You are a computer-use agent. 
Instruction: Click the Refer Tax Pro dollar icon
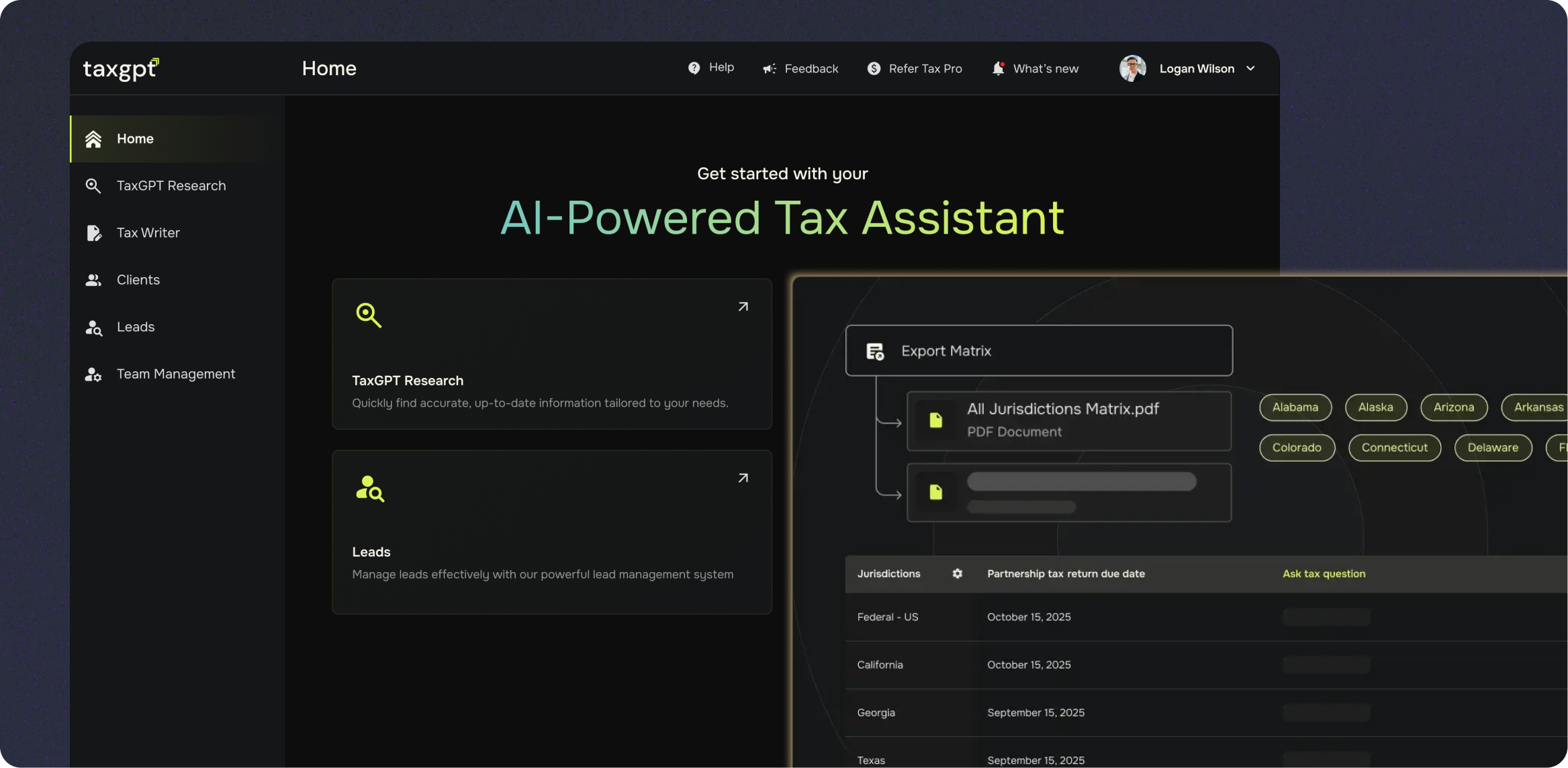coord(874,68)
